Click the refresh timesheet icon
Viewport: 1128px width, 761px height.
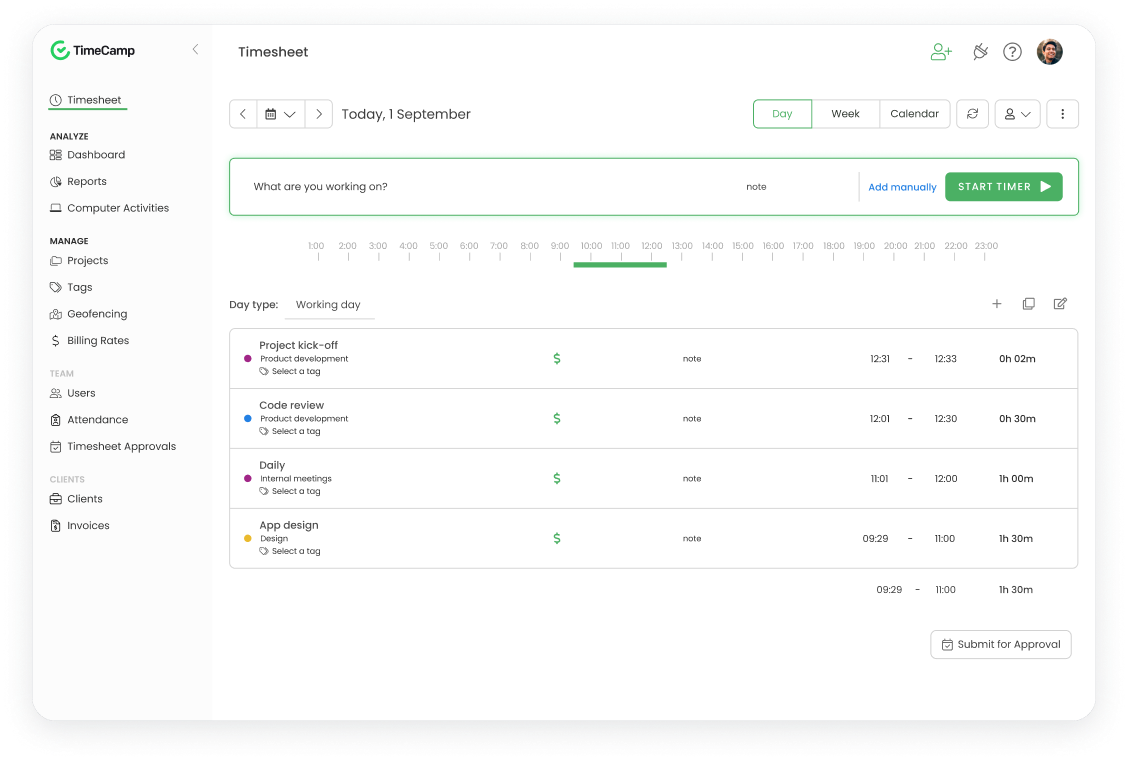[x=972, y=113]
